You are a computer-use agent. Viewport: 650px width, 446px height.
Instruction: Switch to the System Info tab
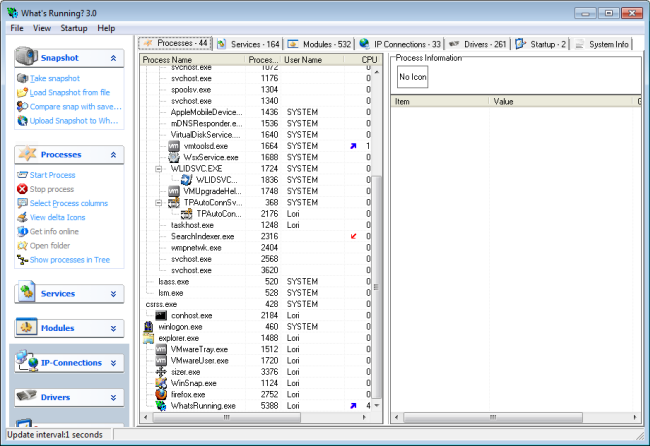pyautogui.click(x=602, y=44)
